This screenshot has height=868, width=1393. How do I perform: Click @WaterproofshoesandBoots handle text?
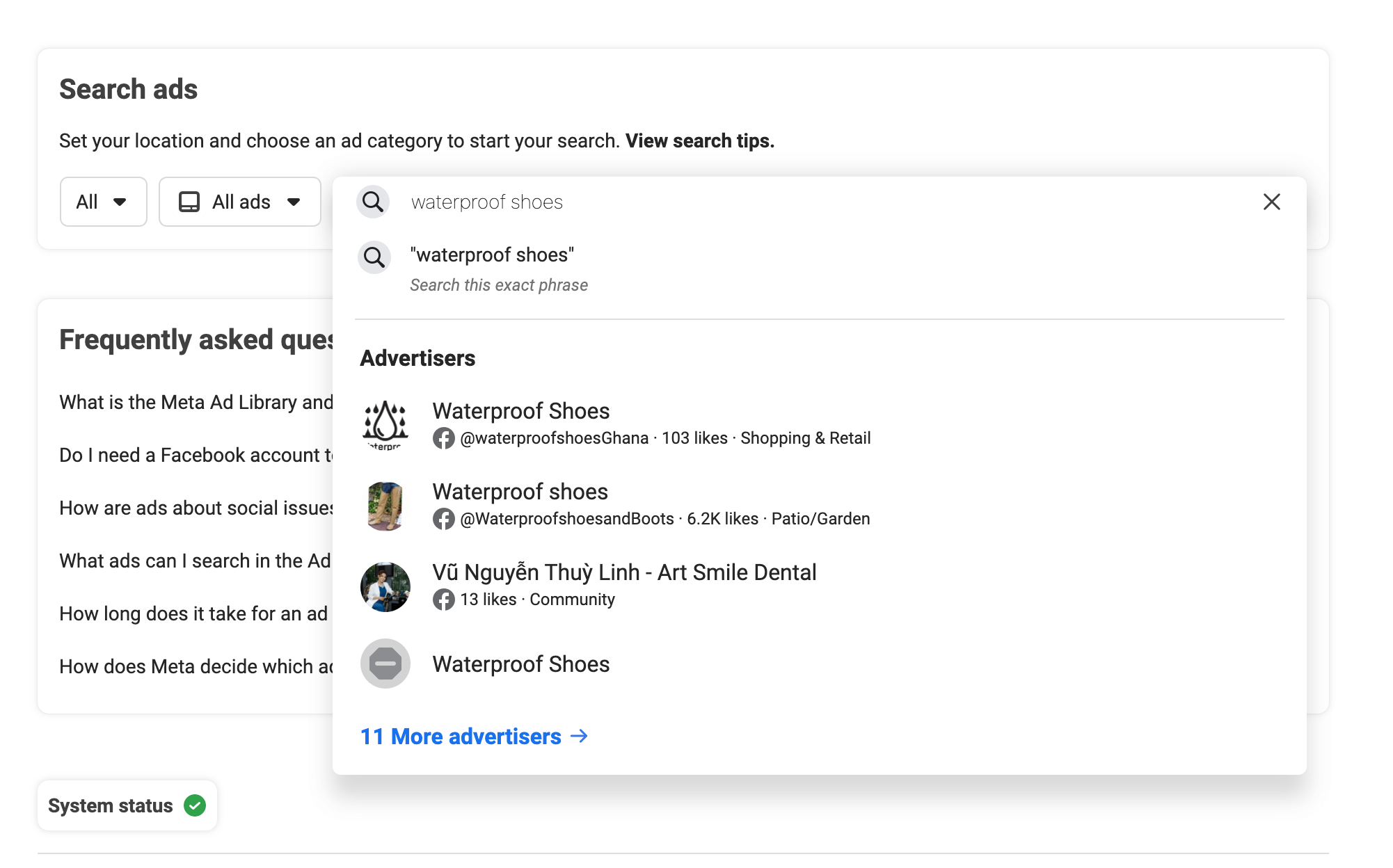point(567,519)
